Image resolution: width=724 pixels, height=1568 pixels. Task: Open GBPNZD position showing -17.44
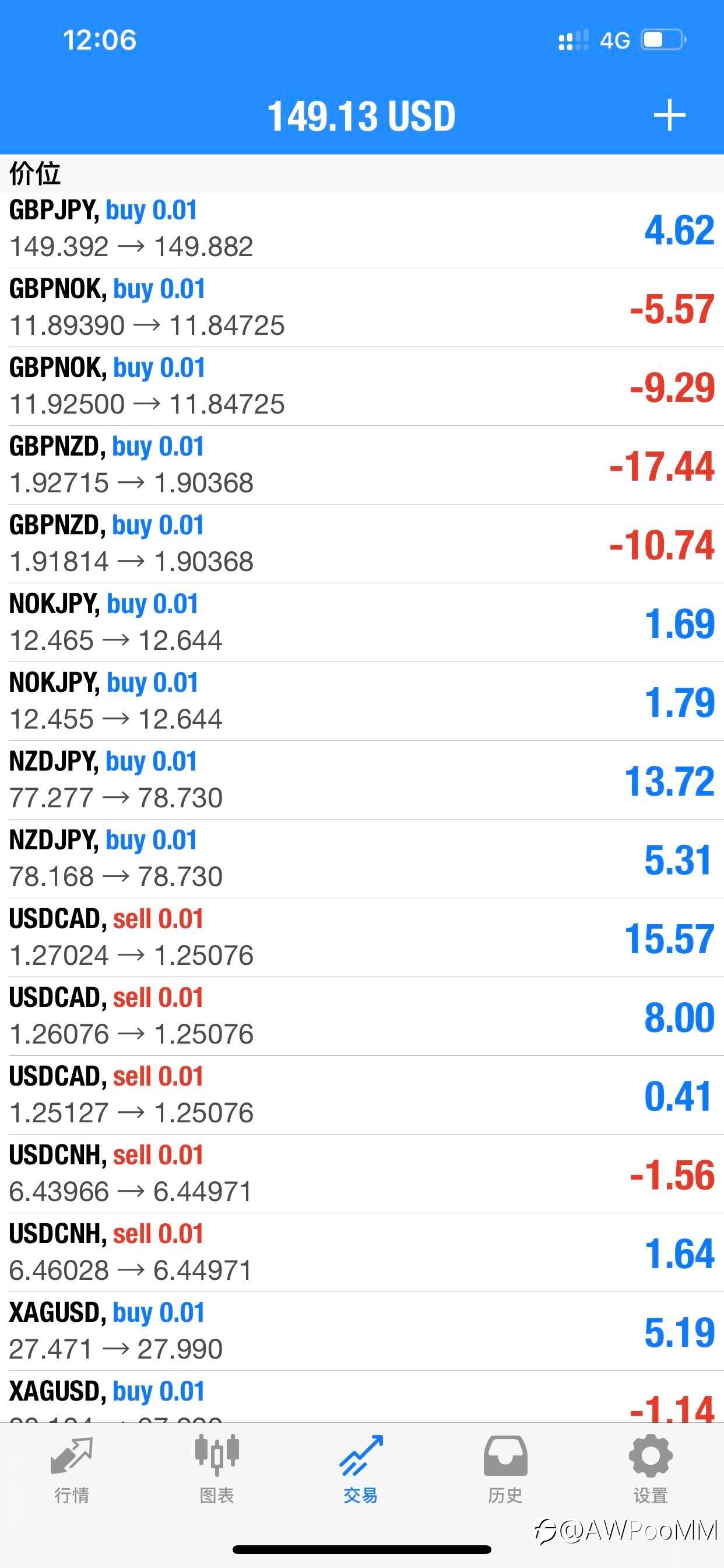[x=362, y=465]
